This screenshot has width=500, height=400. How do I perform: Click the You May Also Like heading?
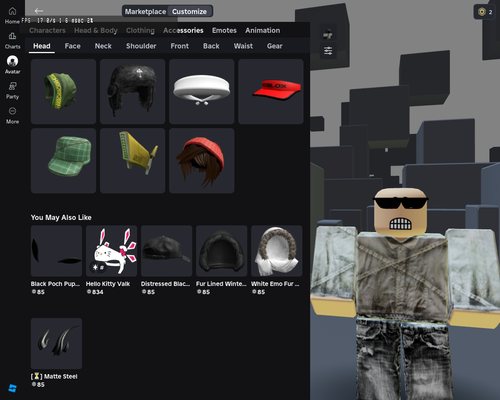pos(61,217)
